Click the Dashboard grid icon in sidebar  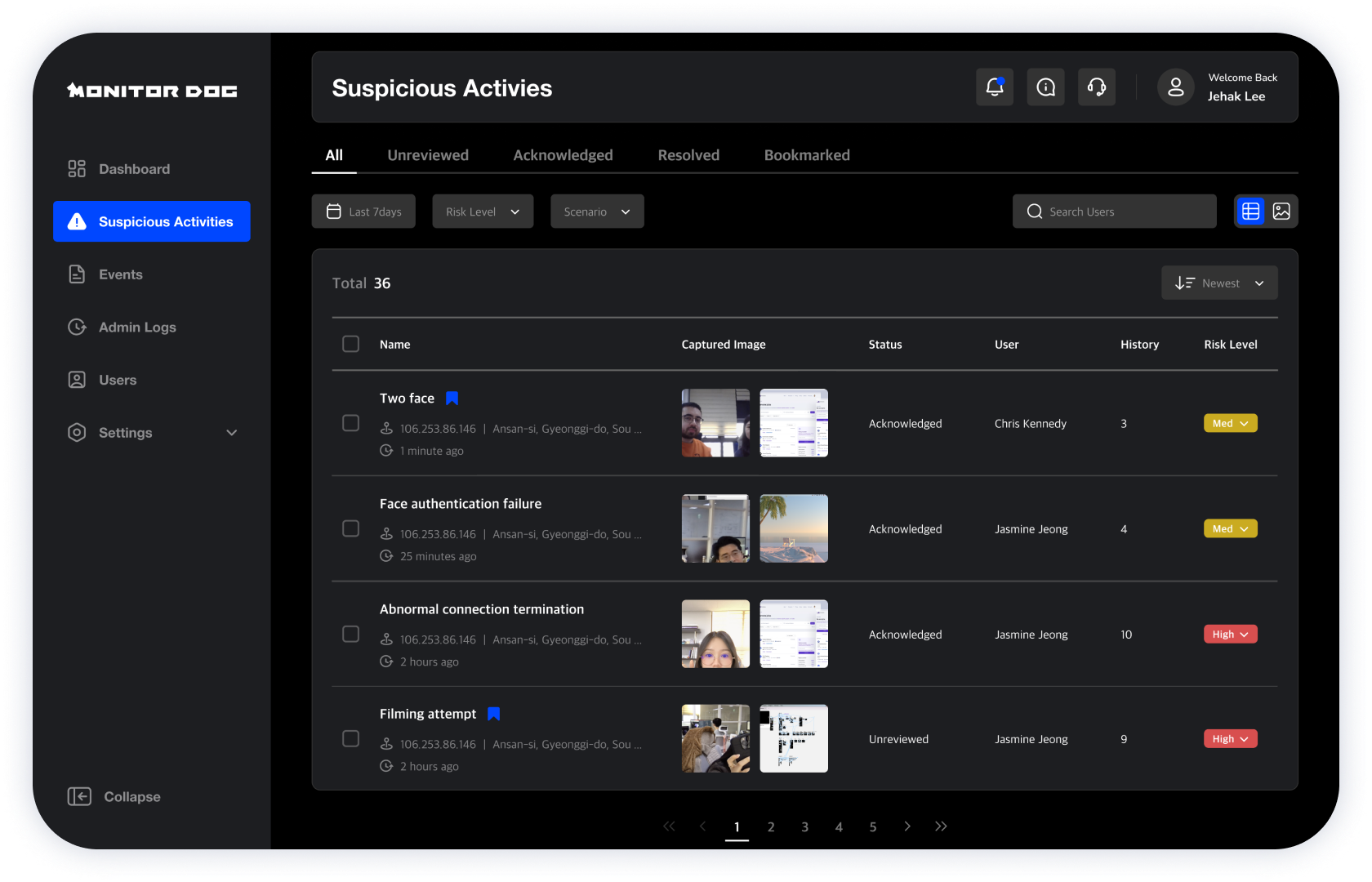tap(77, 169)
